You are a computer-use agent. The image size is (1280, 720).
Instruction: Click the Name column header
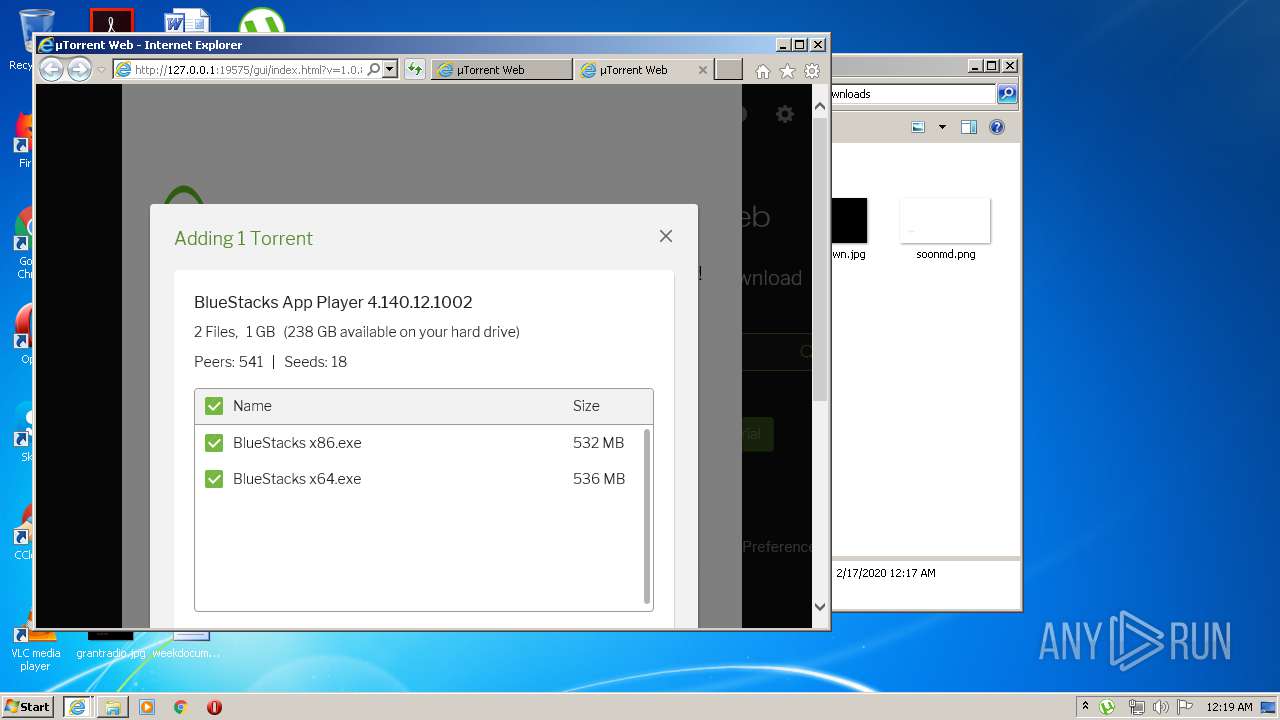point(252,406)
